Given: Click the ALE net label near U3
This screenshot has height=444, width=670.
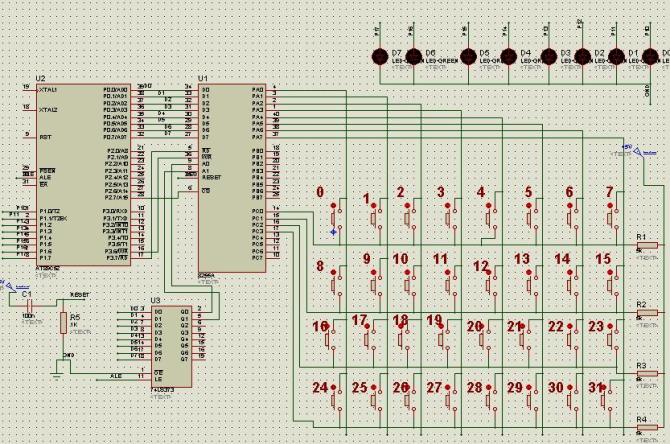Looking at the screenshot, I should coord(116,375).
